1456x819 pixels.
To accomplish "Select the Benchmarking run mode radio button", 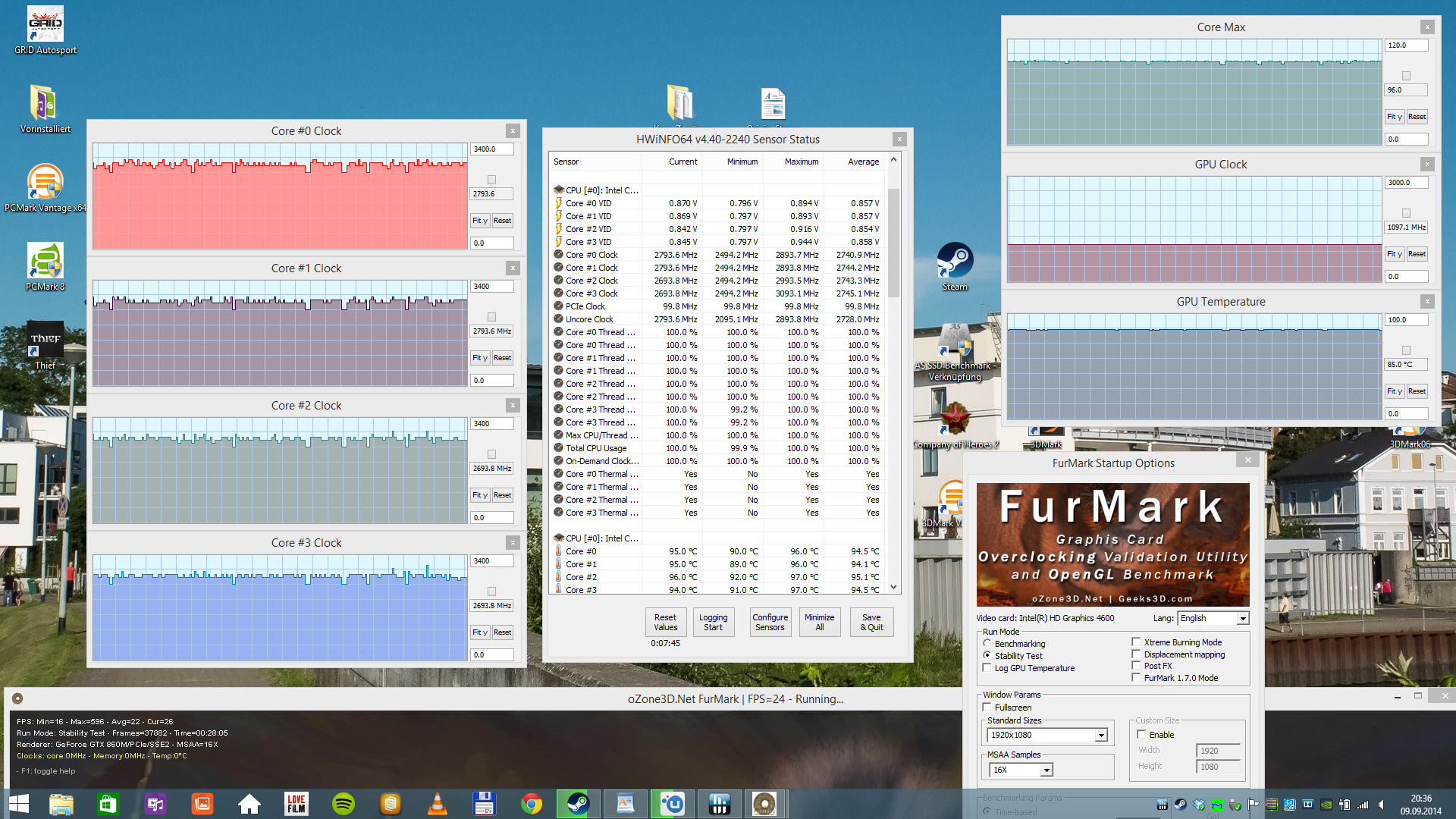I will (x=987, y=643).
